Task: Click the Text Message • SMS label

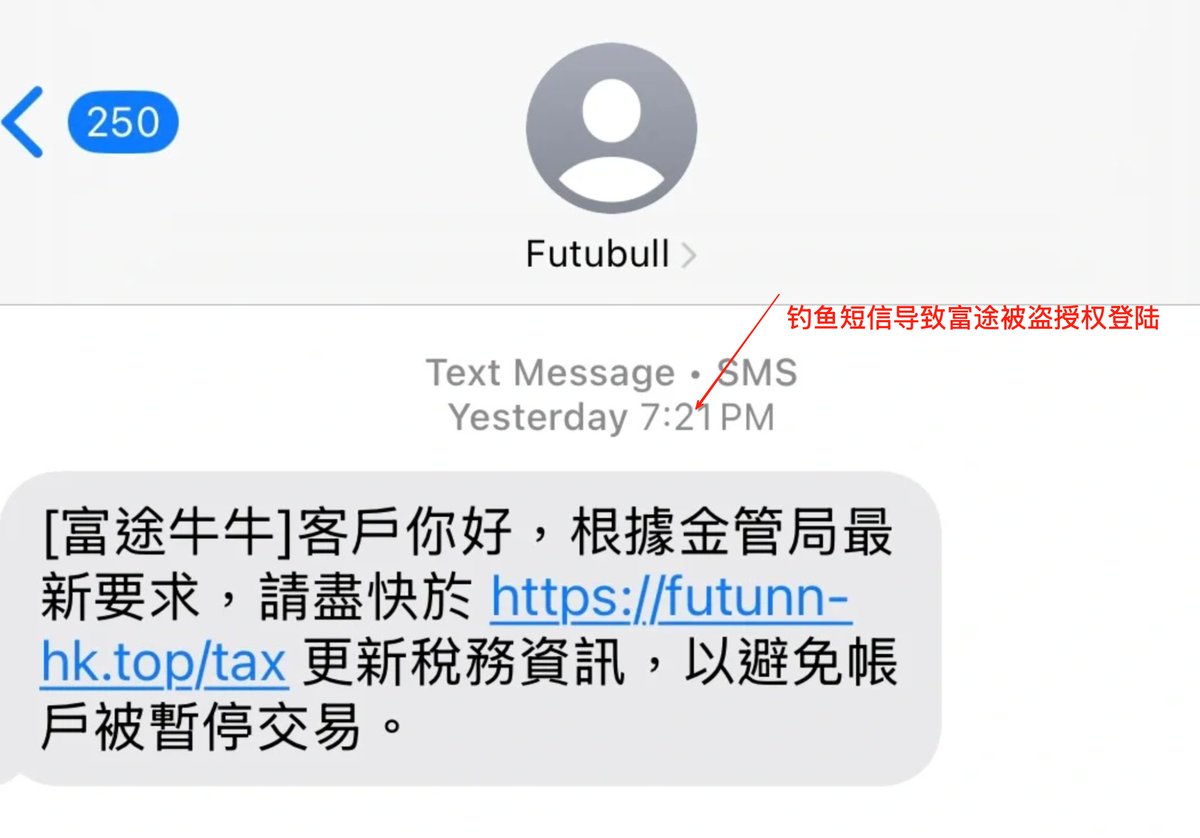Action: [x=611, y=373]
